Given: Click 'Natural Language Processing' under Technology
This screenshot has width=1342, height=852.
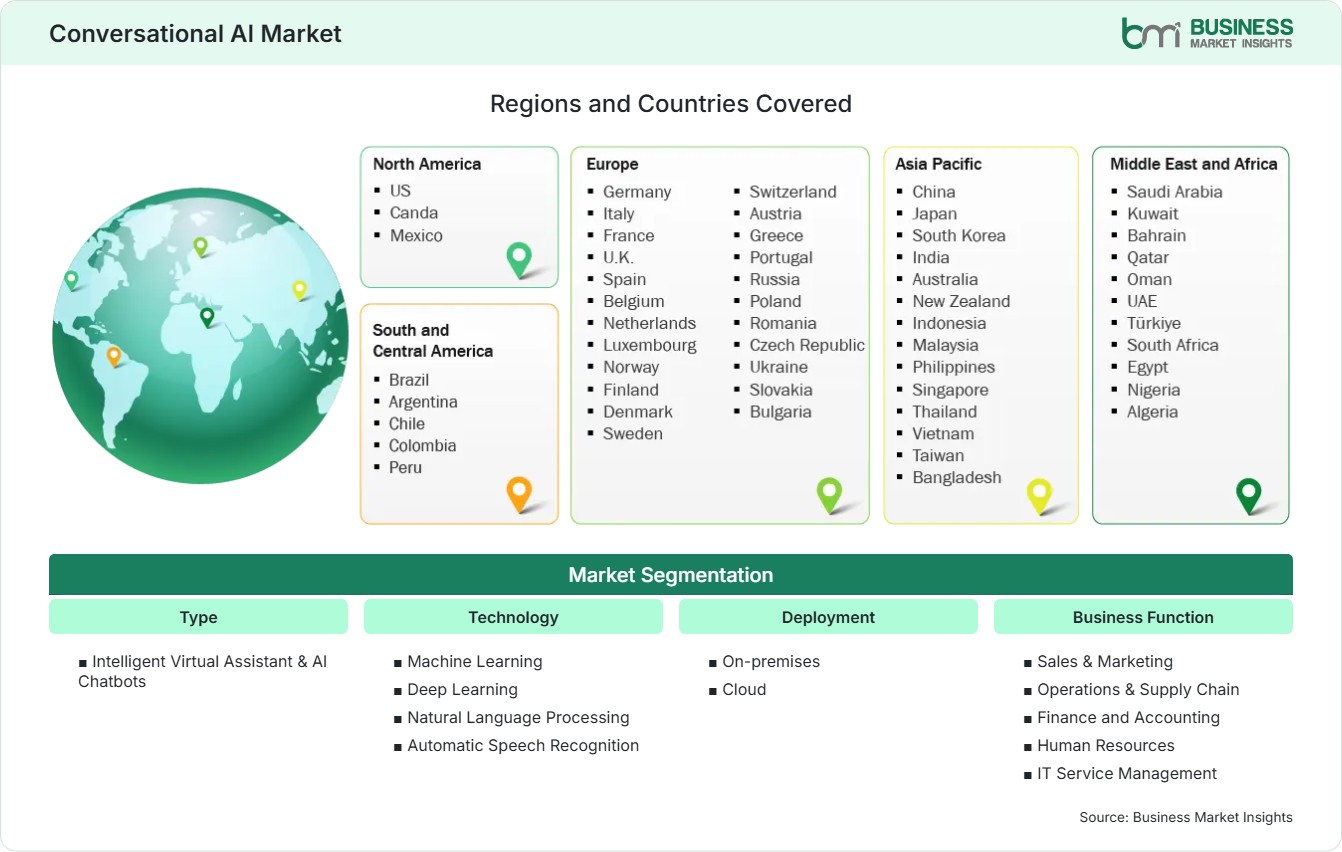Looking at the screenshot, I should (518, 718).
